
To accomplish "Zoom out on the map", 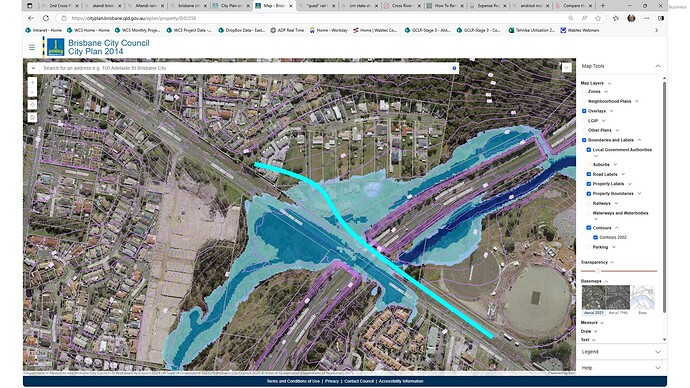I will pos(32,92).
